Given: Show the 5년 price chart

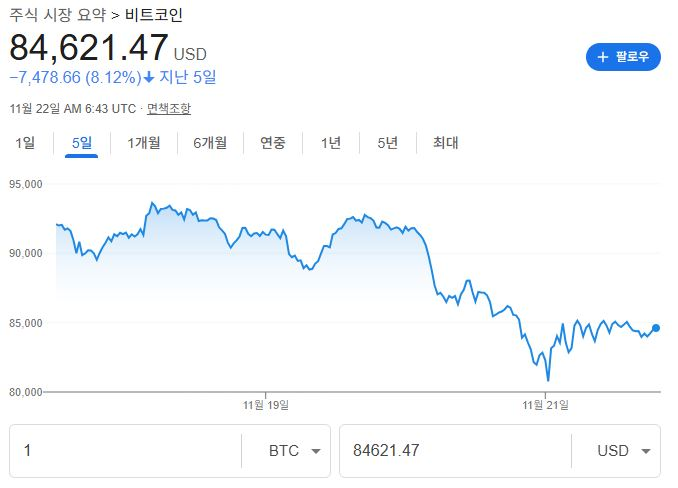Looking at the screenshot, I should 387,143.
